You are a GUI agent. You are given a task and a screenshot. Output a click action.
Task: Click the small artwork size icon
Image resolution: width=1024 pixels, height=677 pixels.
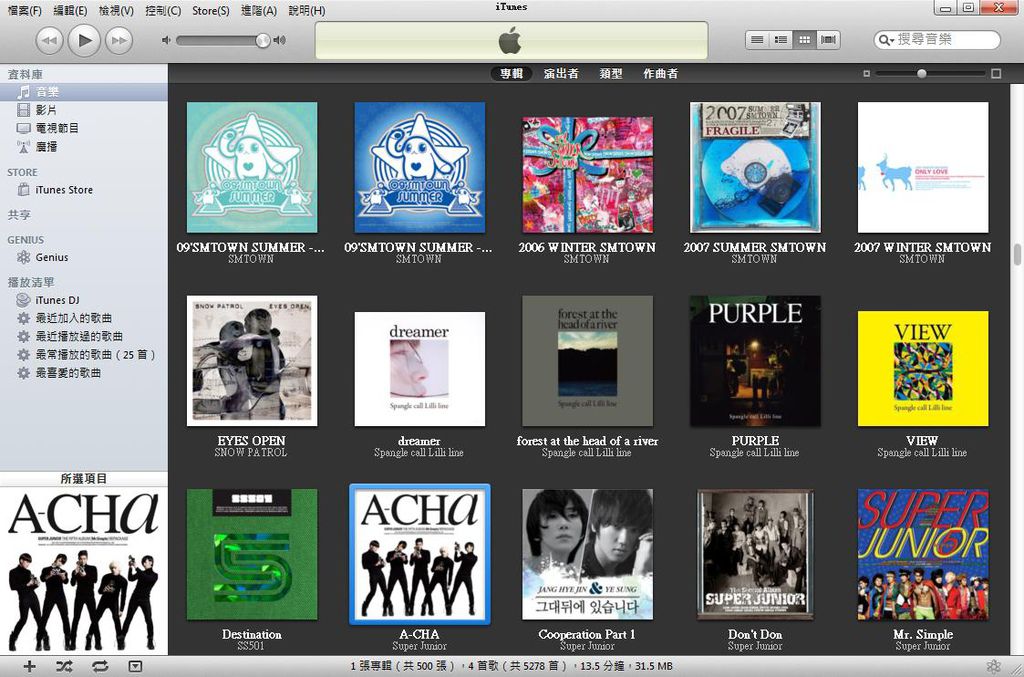(x=867, y=74)
